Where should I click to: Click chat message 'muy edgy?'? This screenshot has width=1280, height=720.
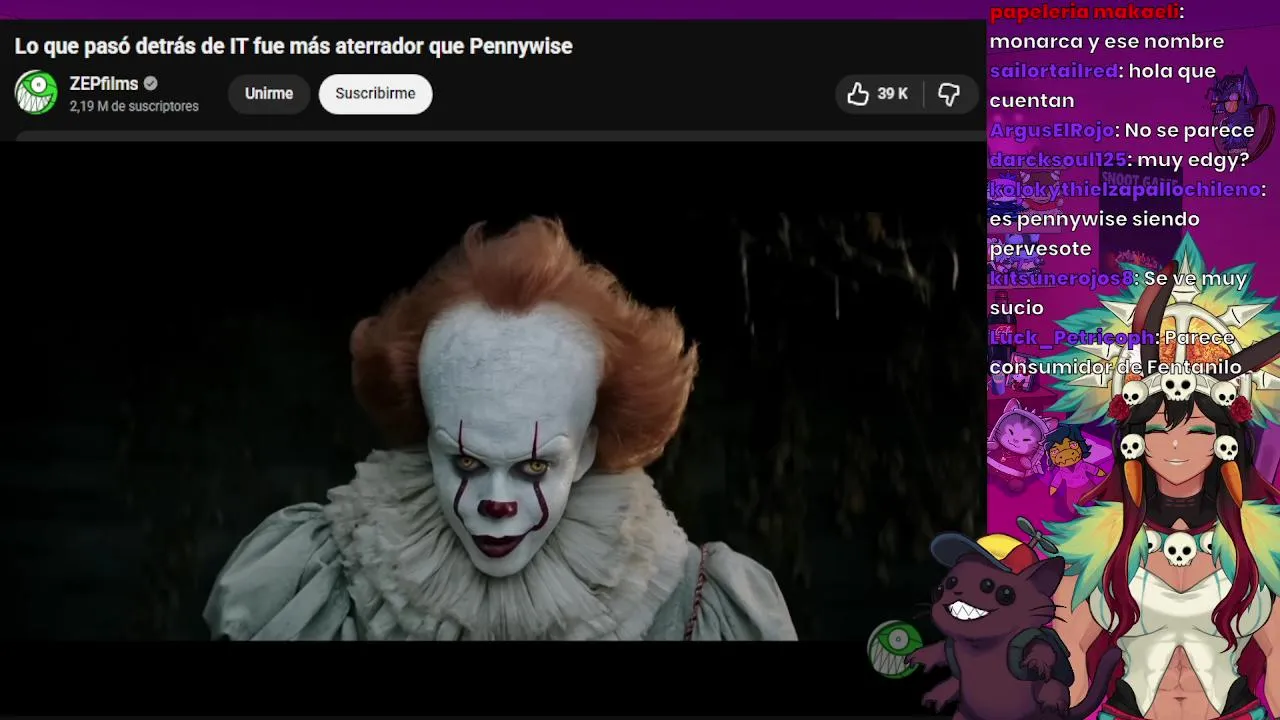click(1194, 160)
